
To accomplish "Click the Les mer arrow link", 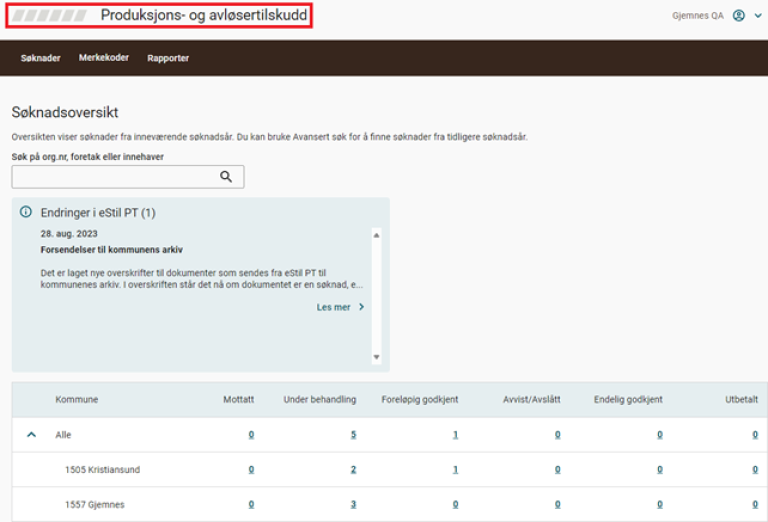I will 340,307.
